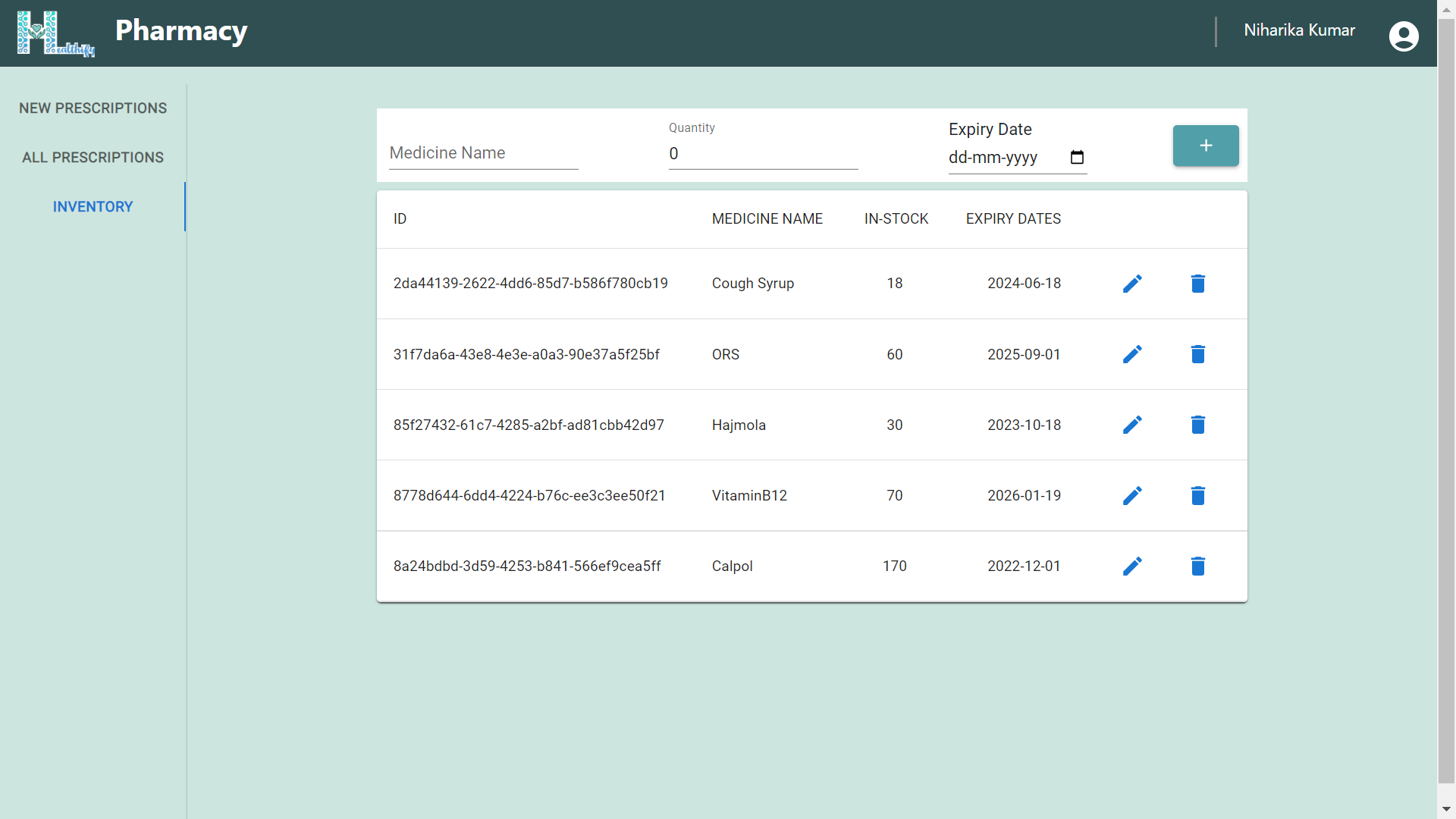Screen dimensions: 1456x819
Task: Go to New Prescriptions tab
Action: 93,108
